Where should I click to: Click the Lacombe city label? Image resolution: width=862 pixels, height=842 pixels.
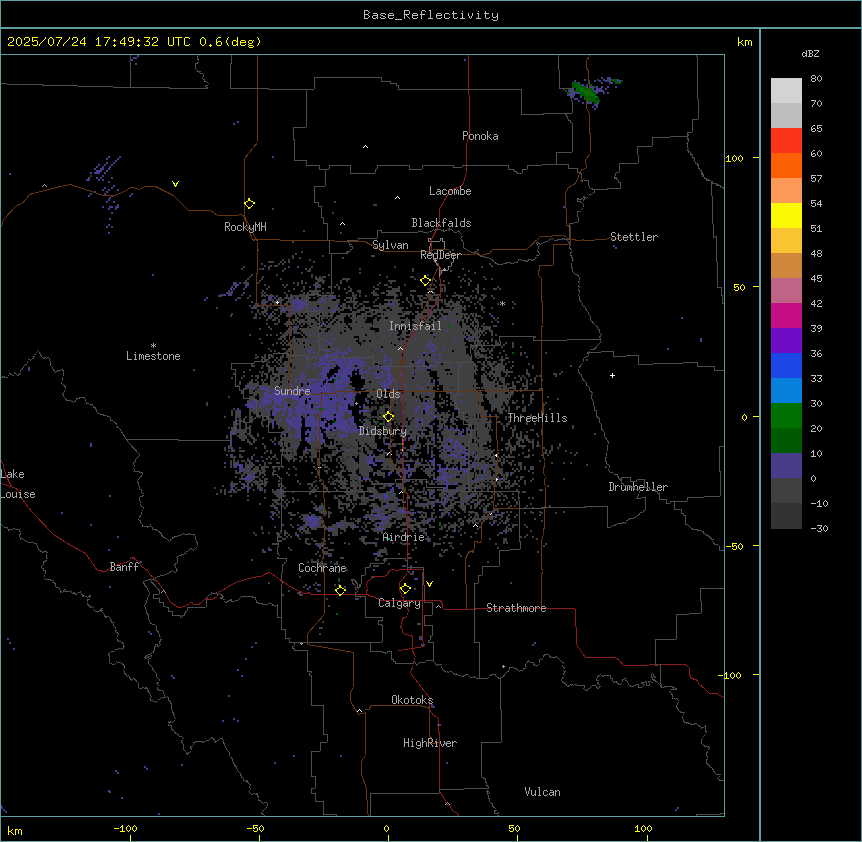[450, 191]
